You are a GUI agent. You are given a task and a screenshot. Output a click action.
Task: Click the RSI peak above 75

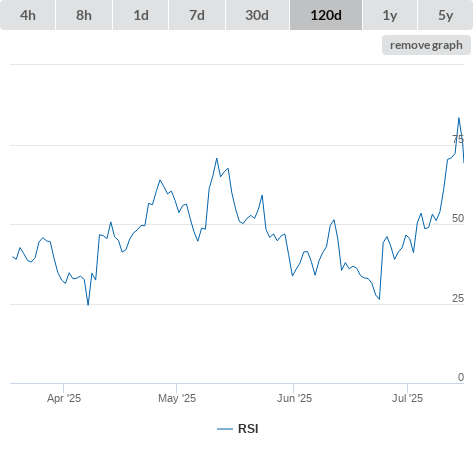tap(459, 118)
